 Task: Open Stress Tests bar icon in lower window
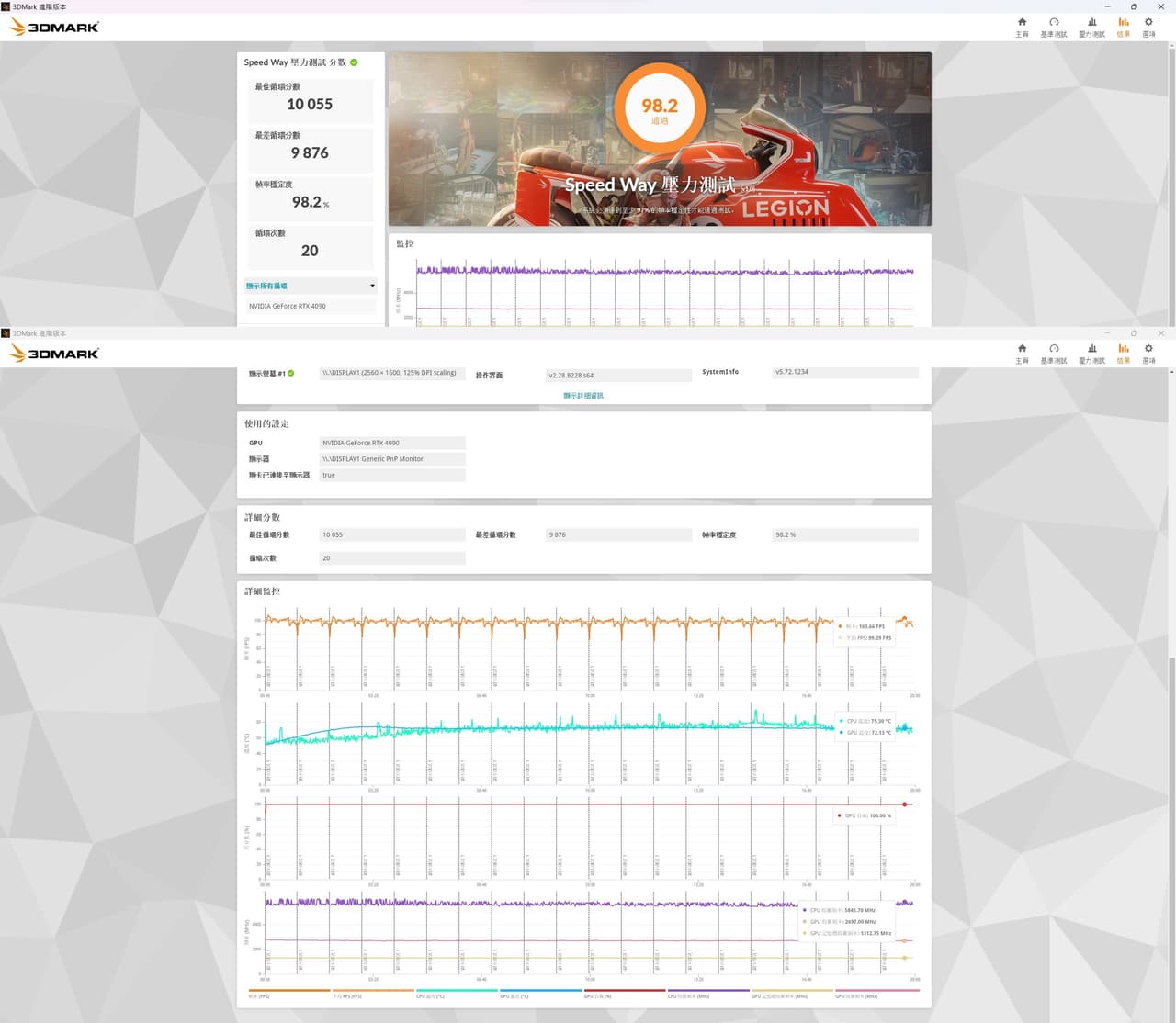[1091, 354]
